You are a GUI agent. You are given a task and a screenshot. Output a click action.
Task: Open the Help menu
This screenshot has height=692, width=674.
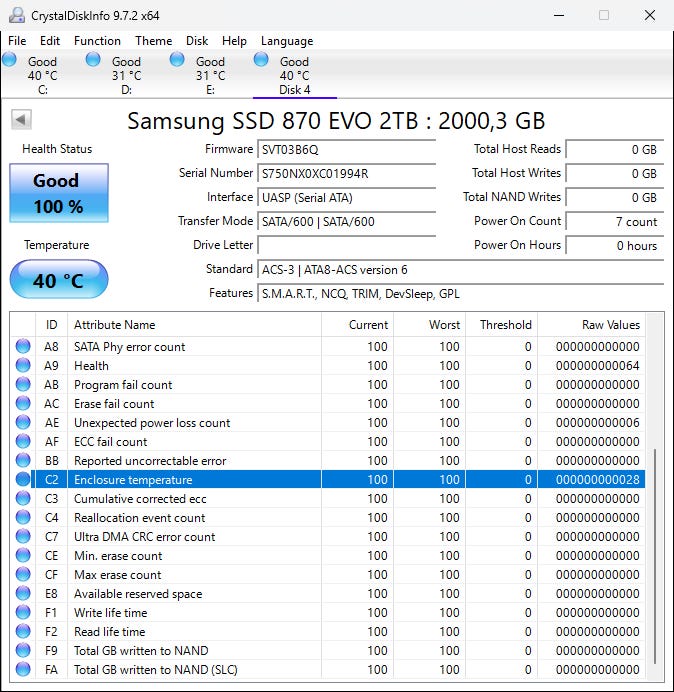[x=234, y=41]
